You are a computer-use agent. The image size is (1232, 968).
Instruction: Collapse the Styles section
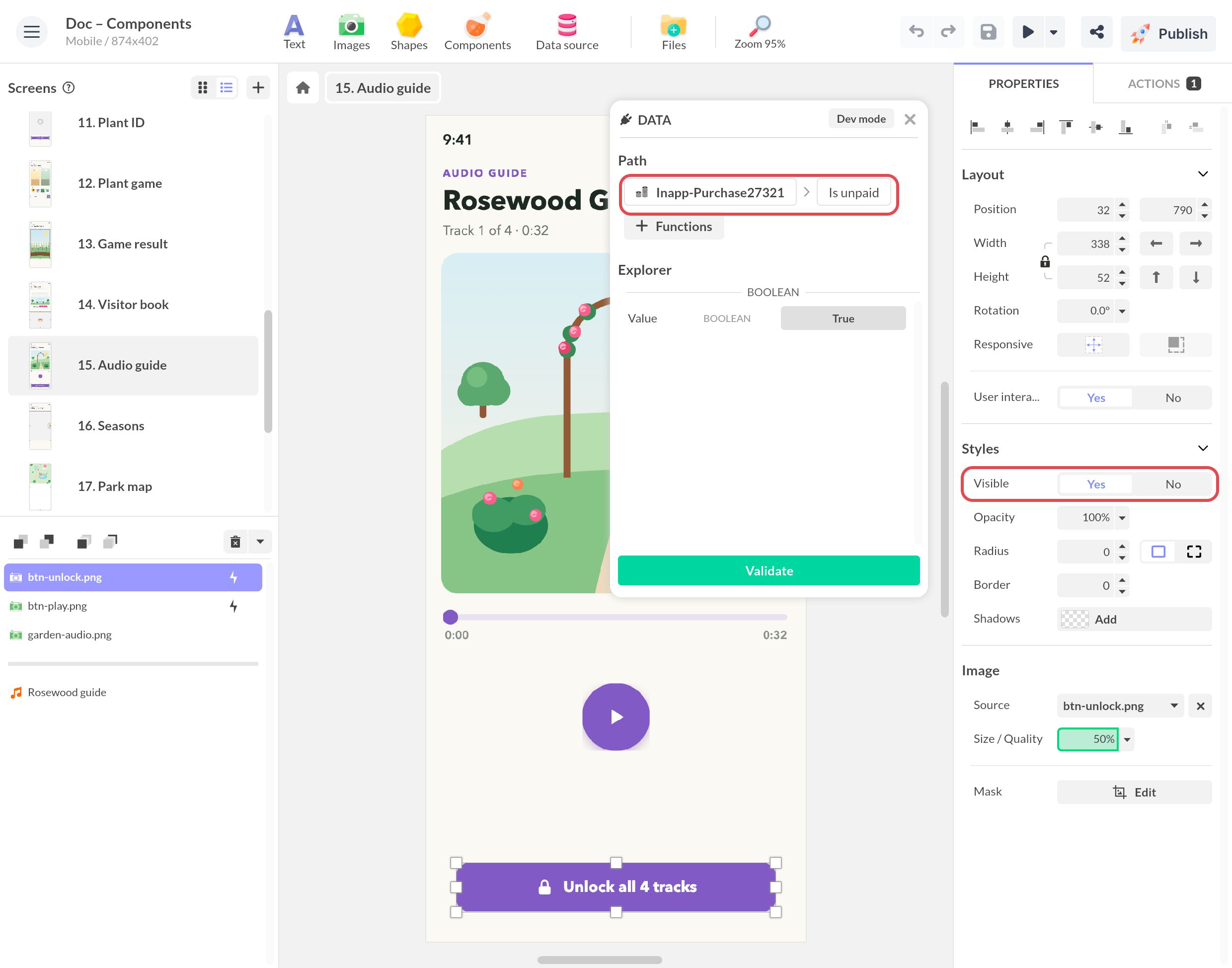click(1203, 448)
